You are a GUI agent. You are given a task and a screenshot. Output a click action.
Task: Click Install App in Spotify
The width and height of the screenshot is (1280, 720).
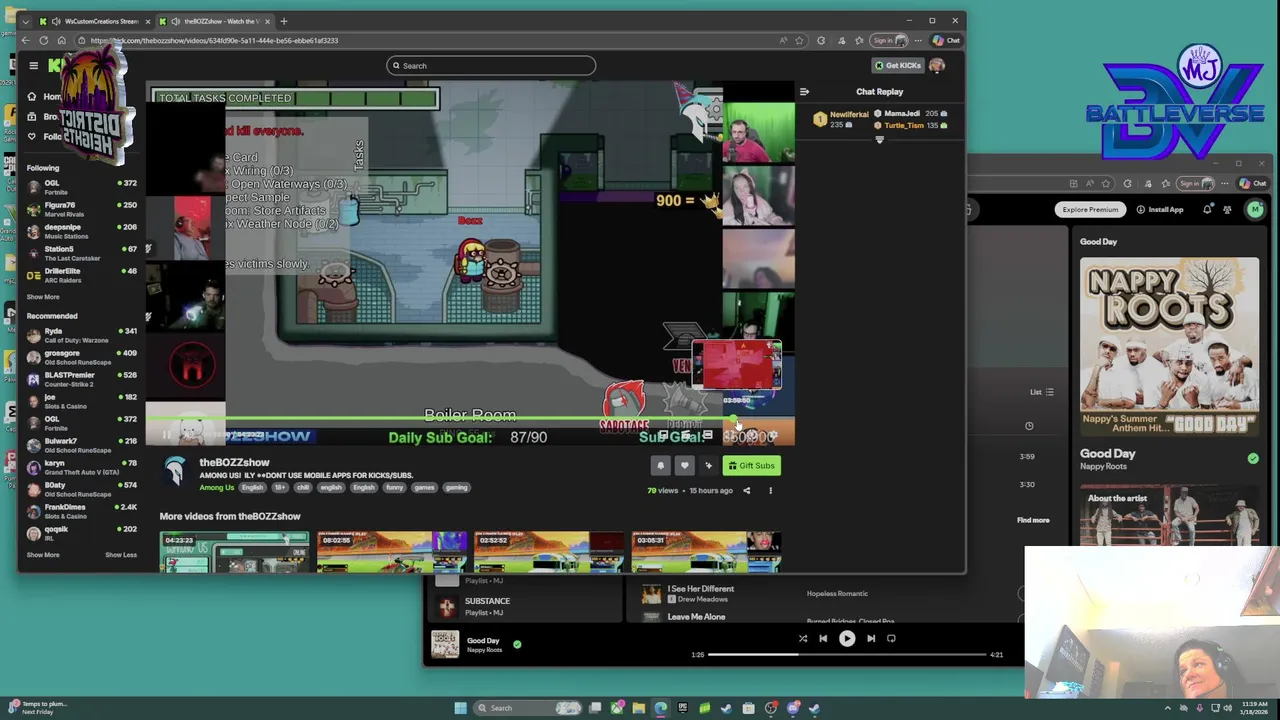1160,210
